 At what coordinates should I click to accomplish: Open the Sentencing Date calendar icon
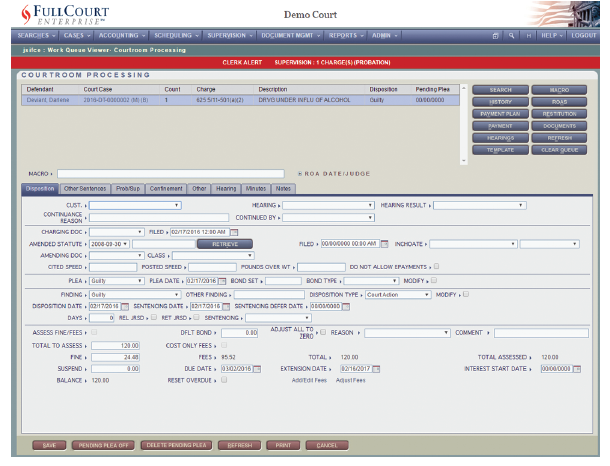(x=226, y=307)
